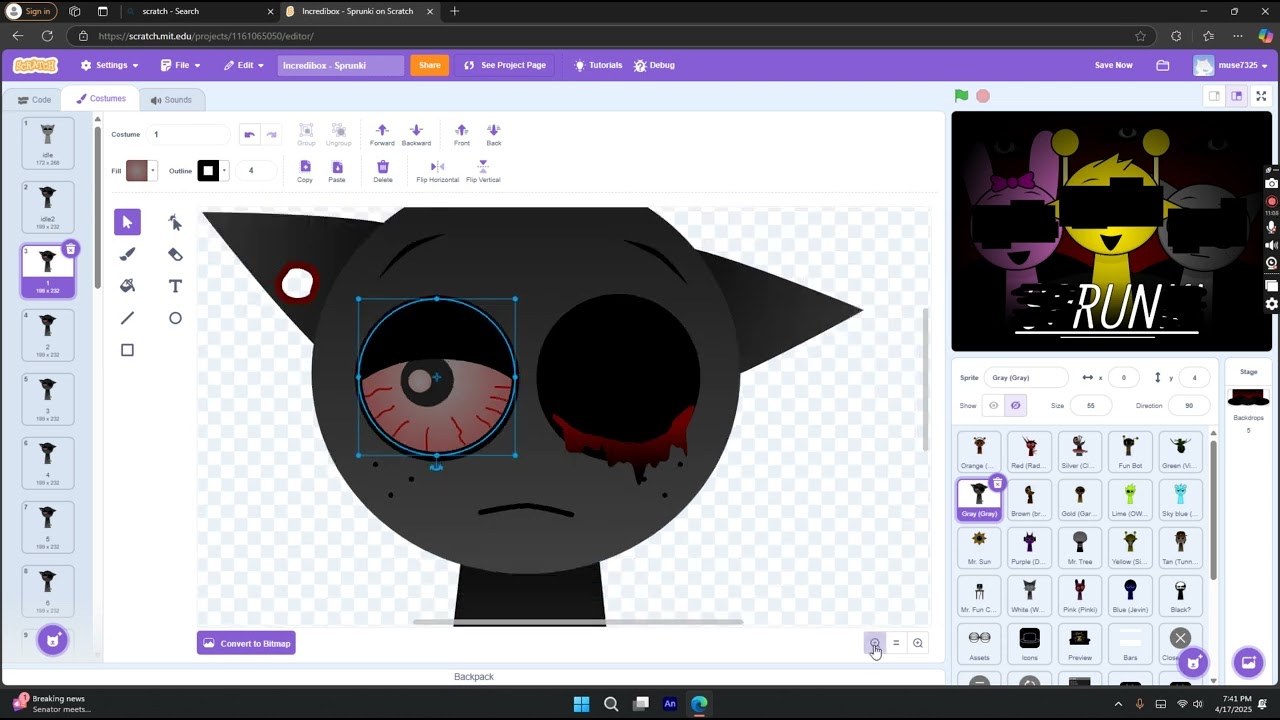This screenshot has width=1280, height=720.
Task: Flip selection Horizontal
Action: click(x=437, y=171)
